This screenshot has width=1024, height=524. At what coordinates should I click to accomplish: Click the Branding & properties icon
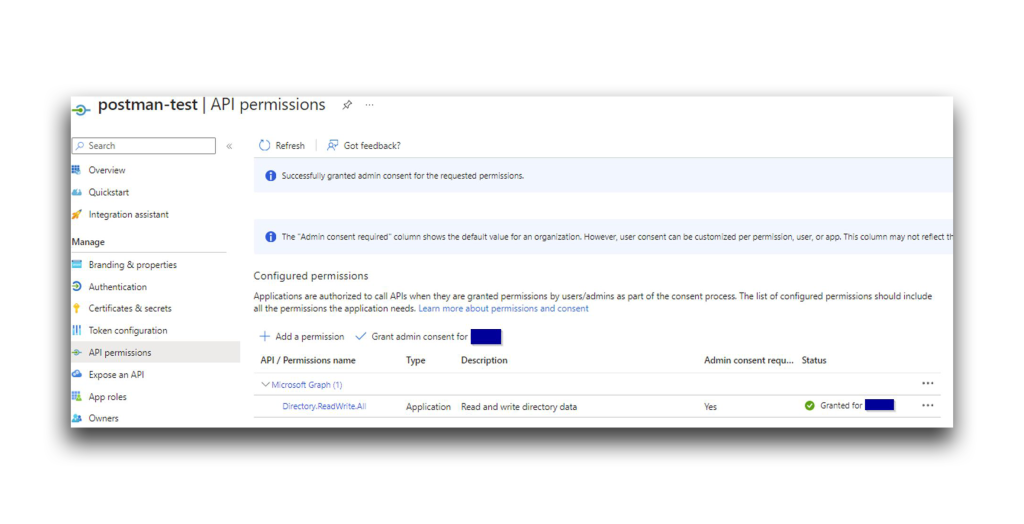(x=76, y=265)
